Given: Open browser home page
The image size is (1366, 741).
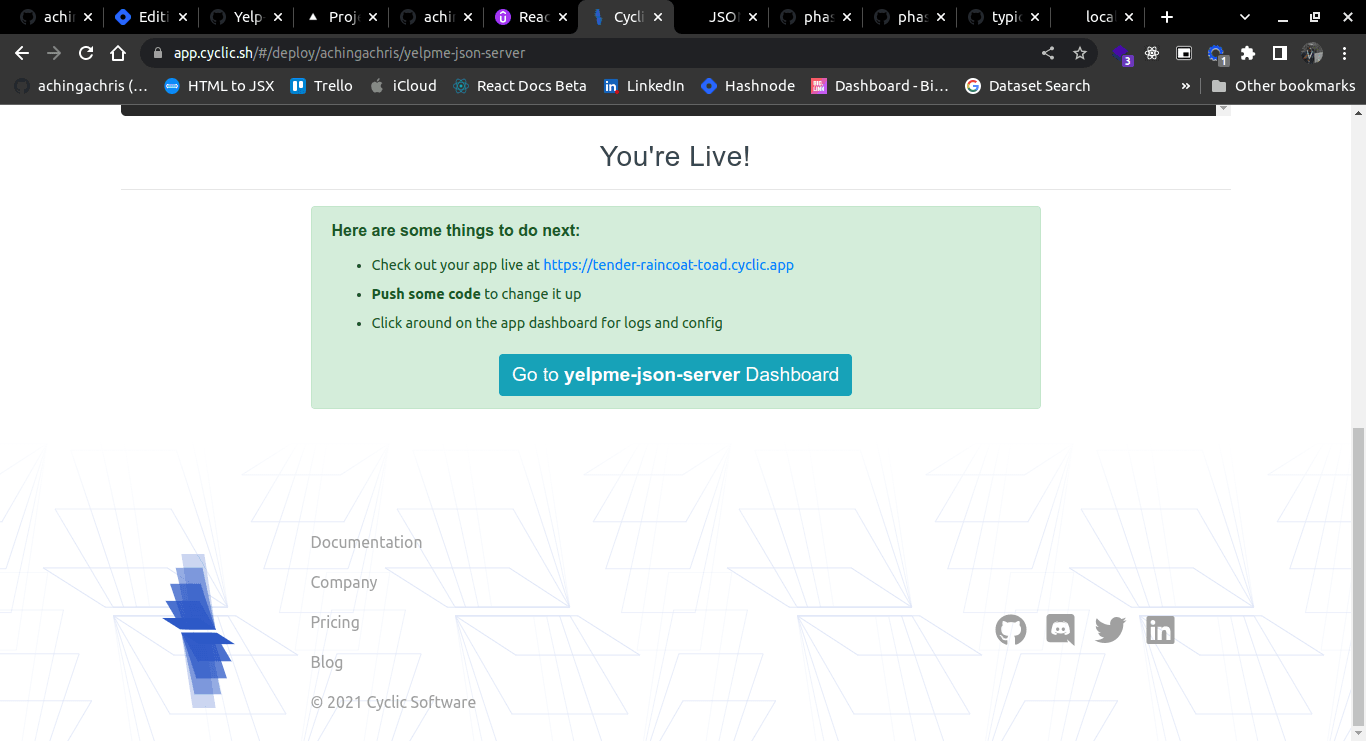Looking at the screenshot, I should (118, 53).
